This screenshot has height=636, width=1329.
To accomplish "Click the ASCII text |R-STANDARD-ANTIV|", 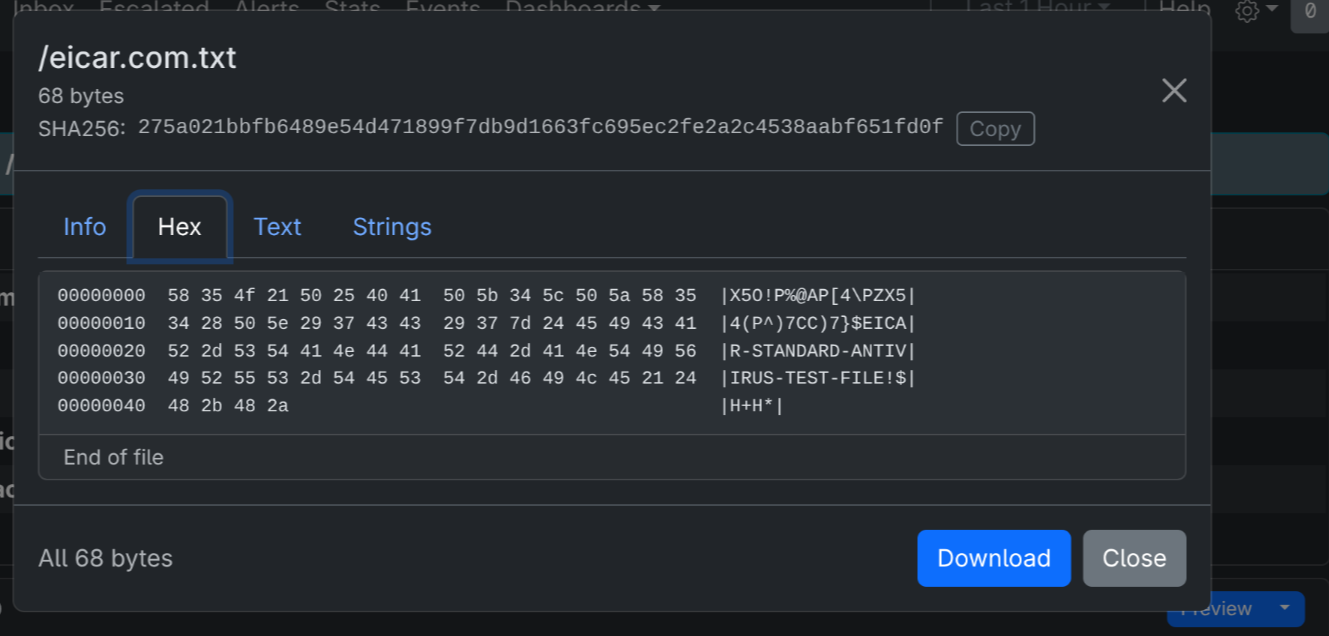I will 818,351.
